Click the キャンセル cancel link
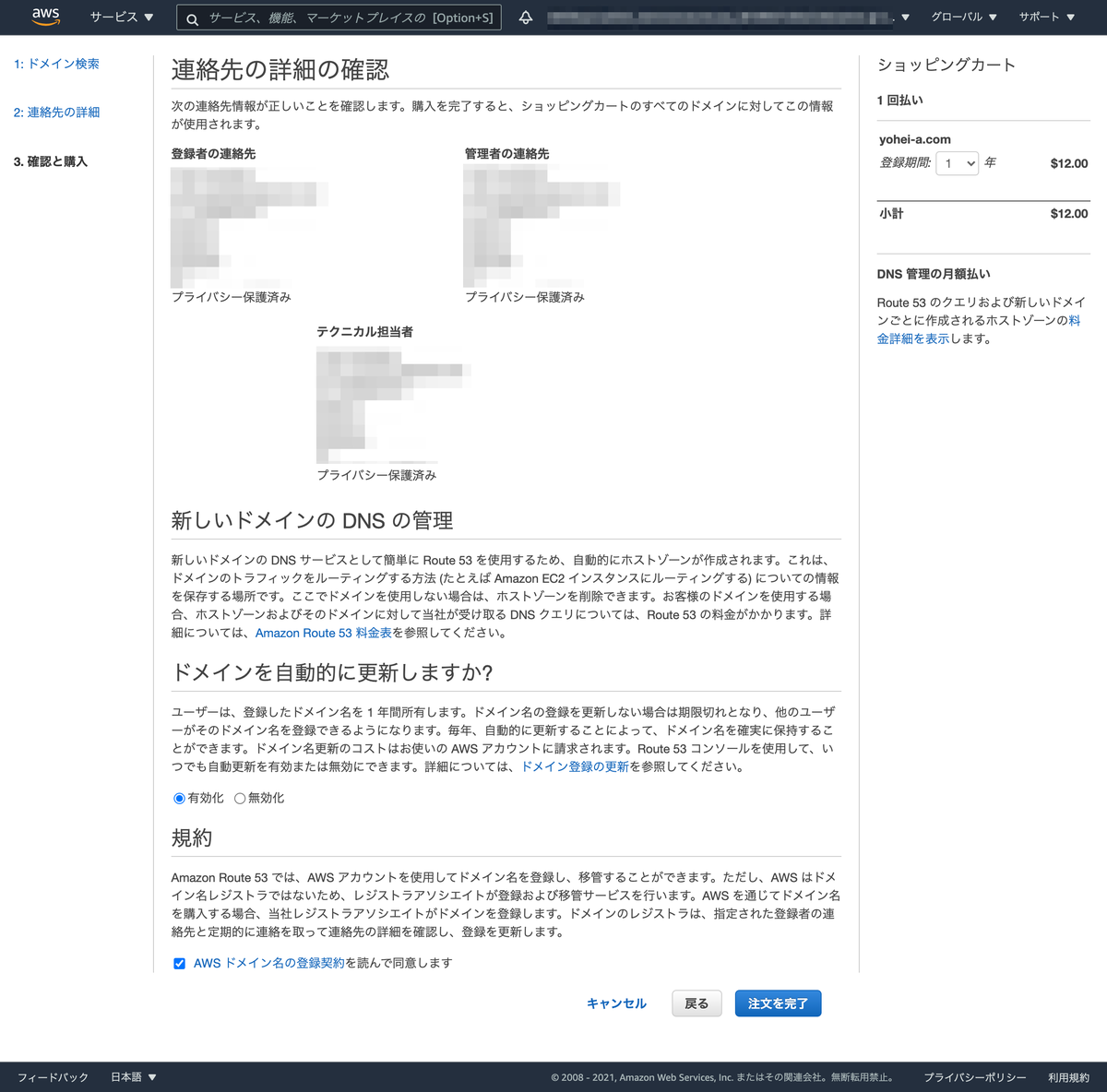Viewport: 1107px width, 1092px height. [x=616, y=1003]
